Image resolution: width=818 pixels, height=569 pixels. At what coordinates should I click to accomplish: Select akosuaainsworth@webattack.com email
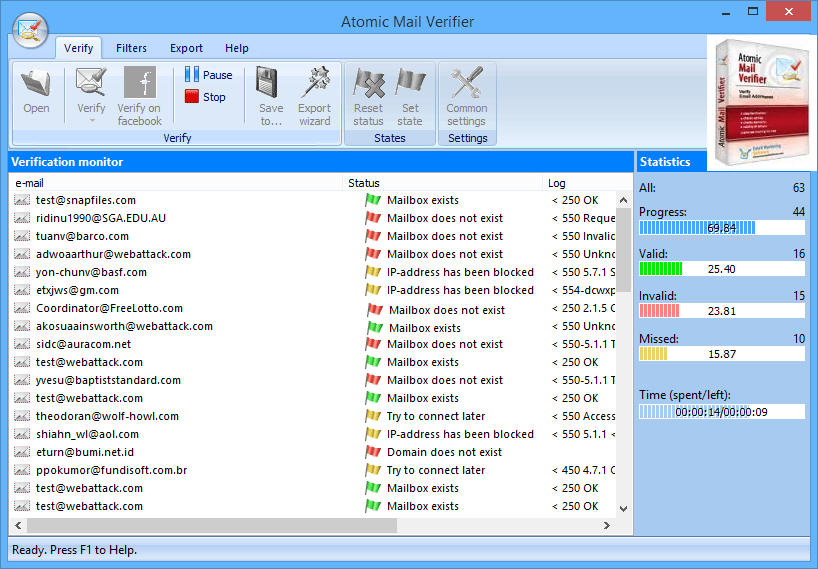click(124, 326)
